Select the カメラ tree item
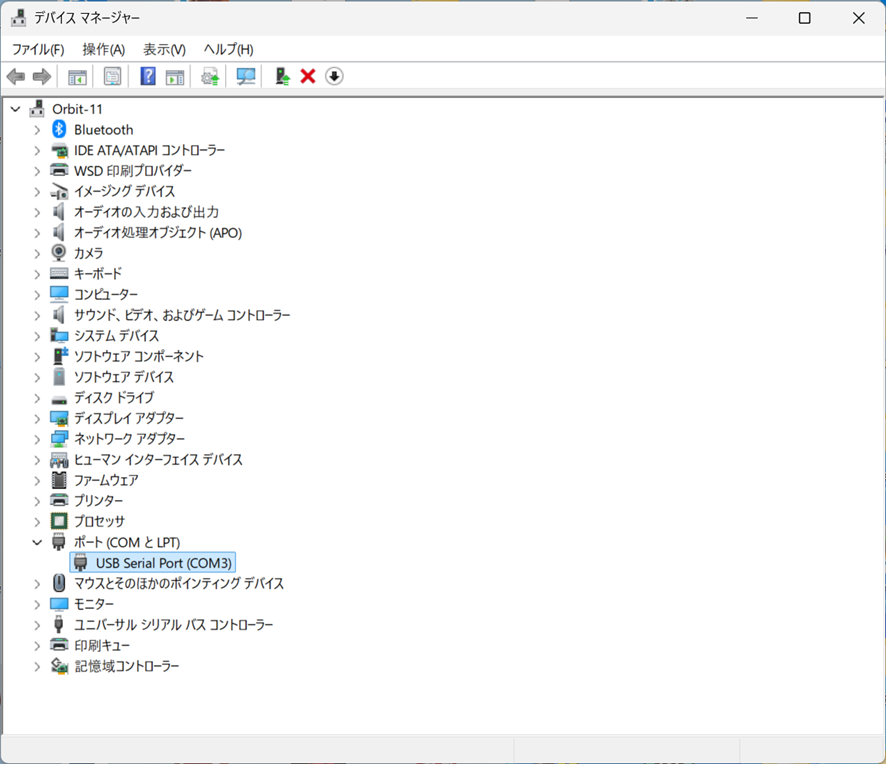 pyautogui.click(x=88, y=253)
